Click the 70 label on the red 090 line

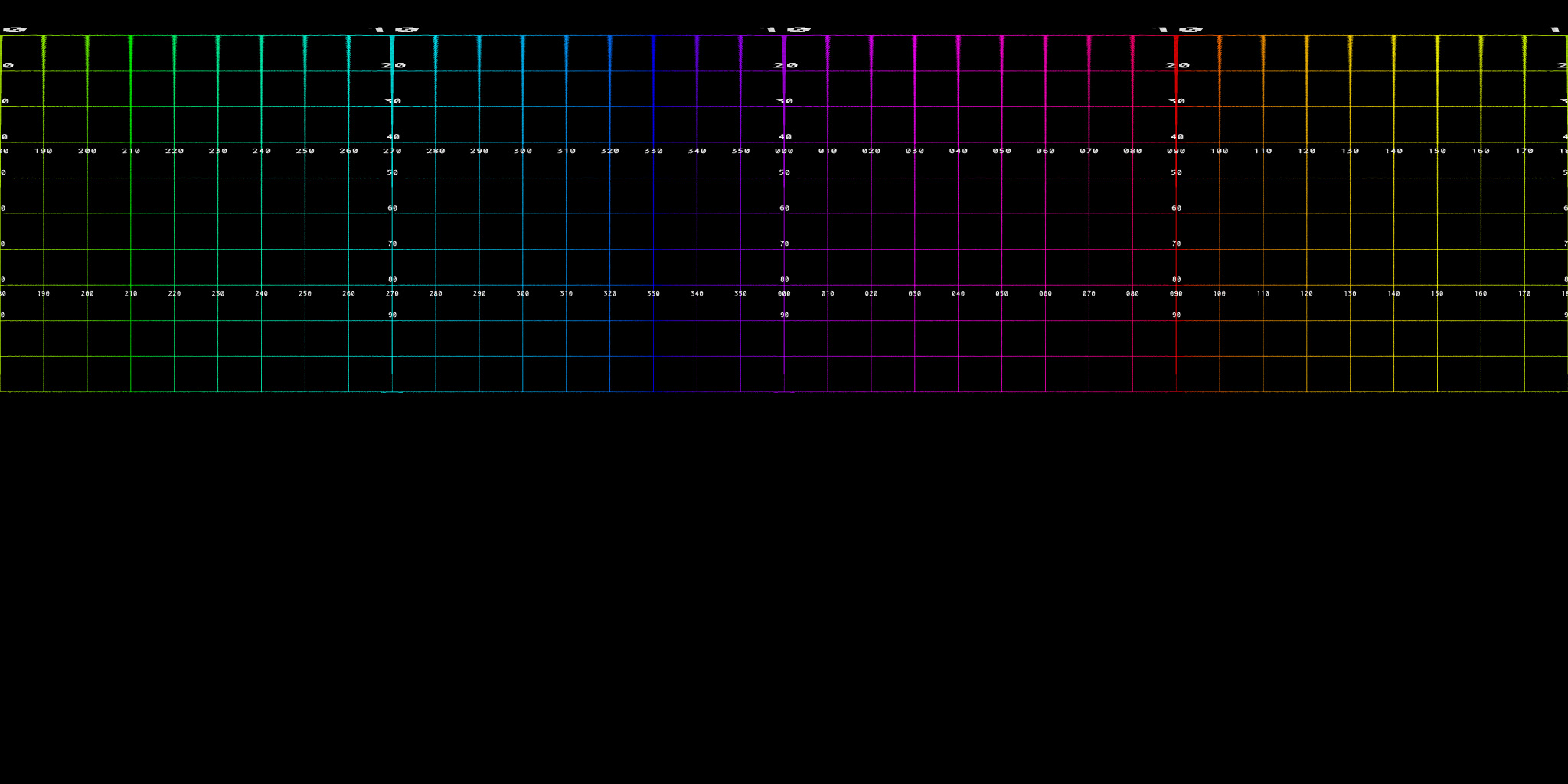tap(1176, 243)
